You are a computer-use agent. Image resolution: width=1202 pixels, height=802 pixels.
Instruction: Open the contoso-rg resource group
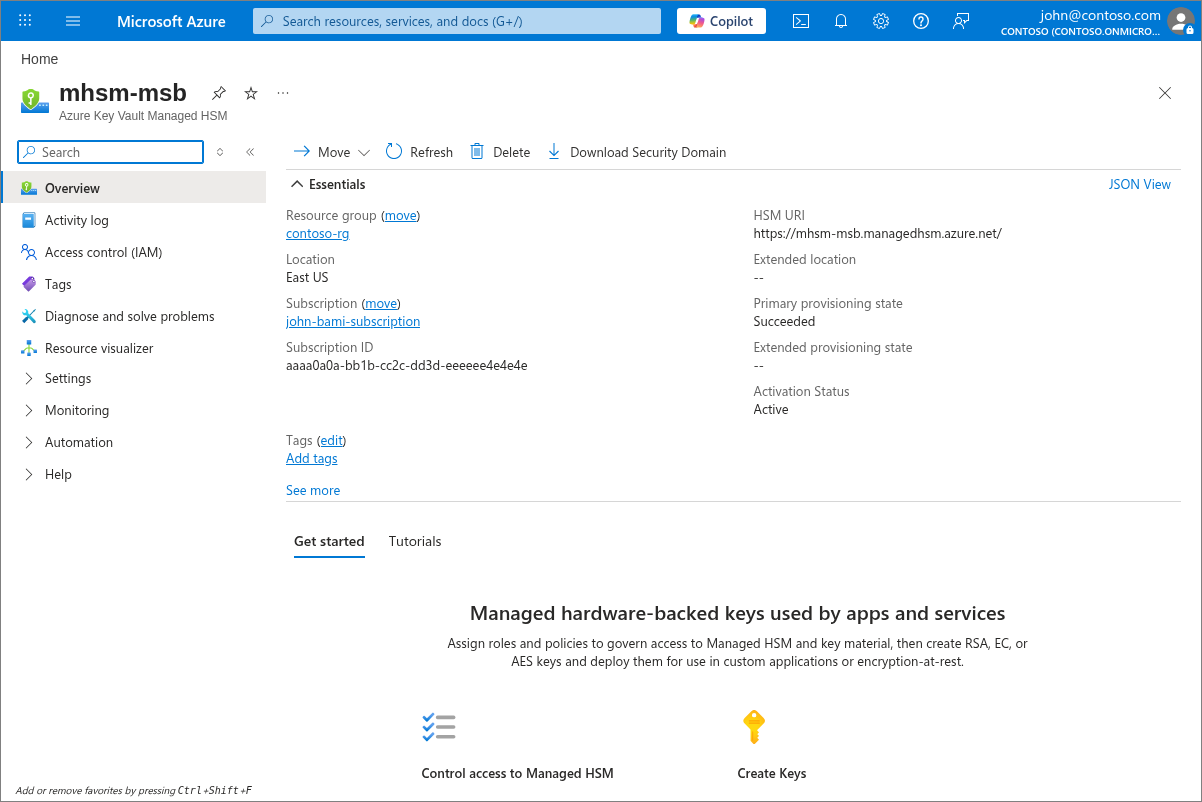click(317, 233)
